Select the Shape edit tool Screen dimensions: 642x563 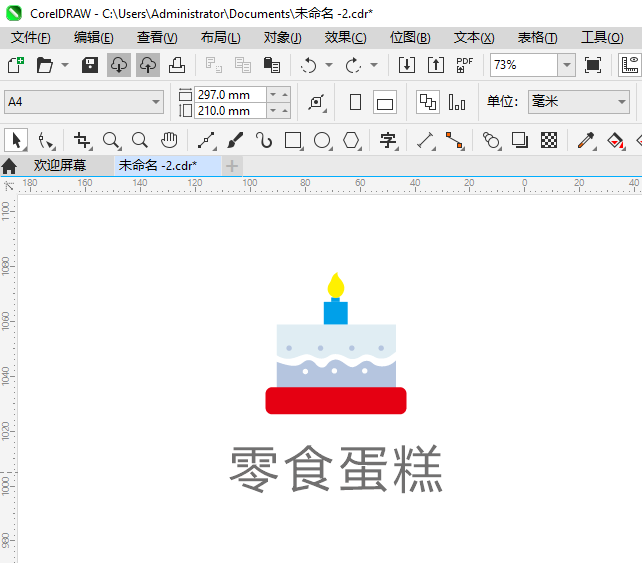point(45,141)
